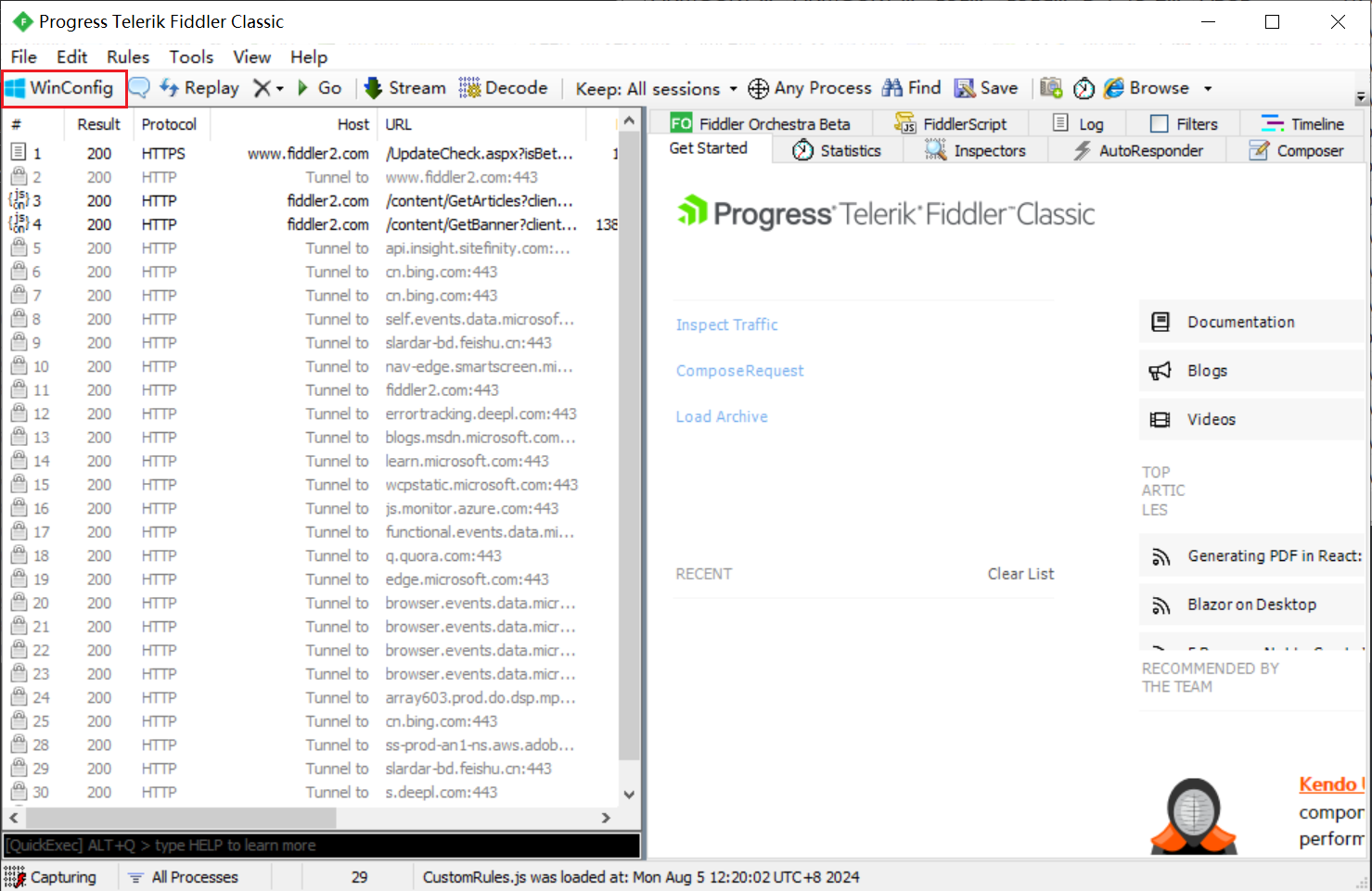Click the timer clock icon
1372x891 pixels.
[1083, 88]
